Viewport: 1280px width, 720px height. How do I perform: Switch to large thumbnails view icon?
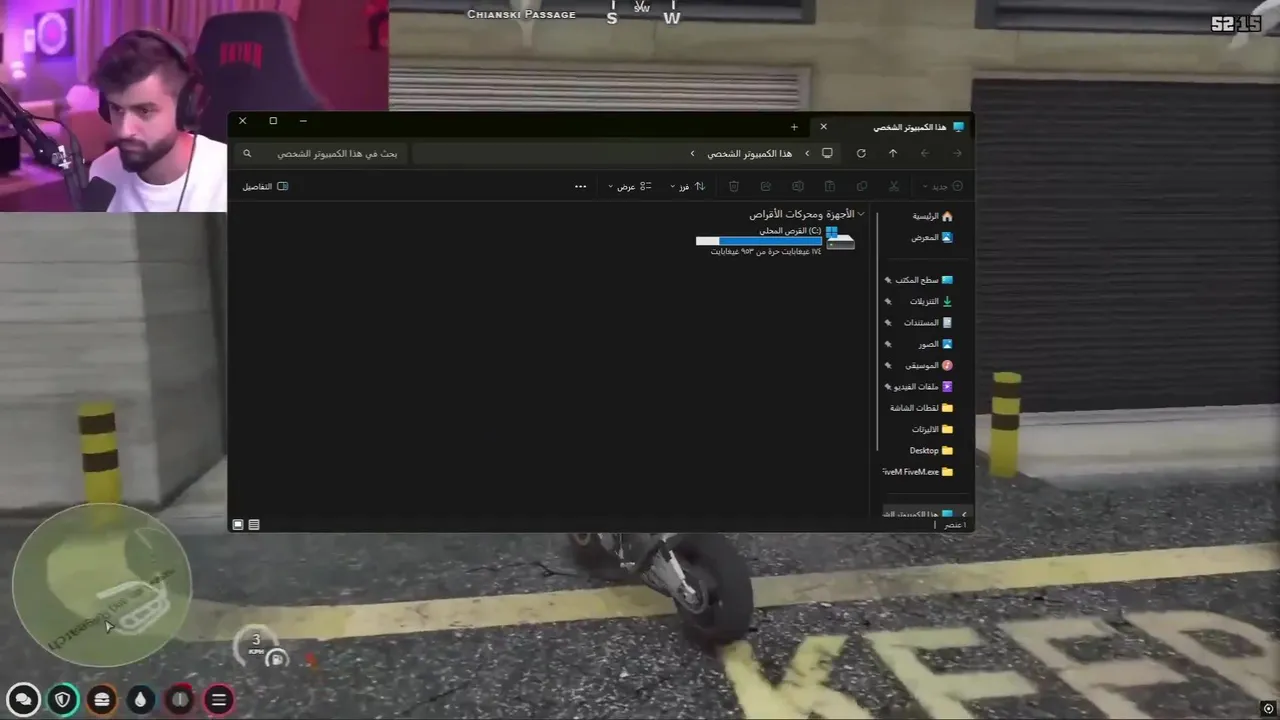pyautogui.click(x=238, y=524)
